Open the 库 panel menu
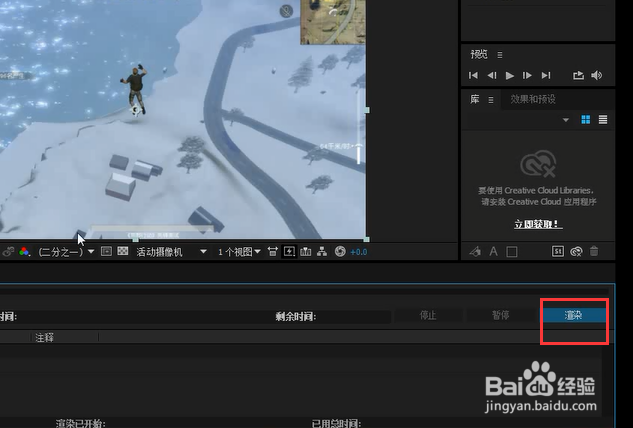Screen dimensions: 633x428 (491, 100)
